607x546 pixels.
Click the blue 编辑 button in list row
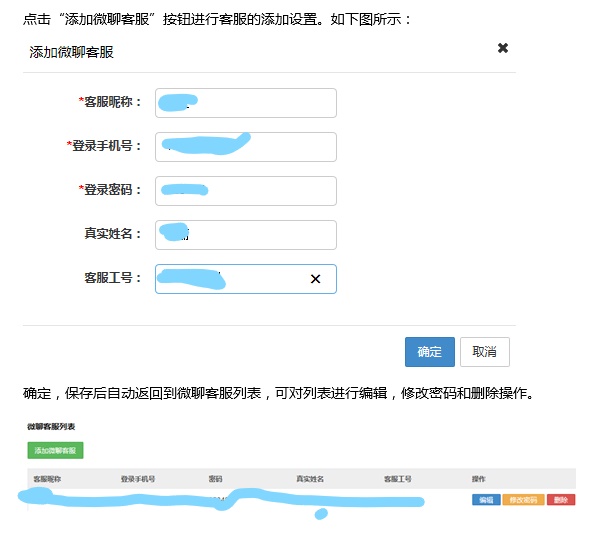click(x=486, y=500)
